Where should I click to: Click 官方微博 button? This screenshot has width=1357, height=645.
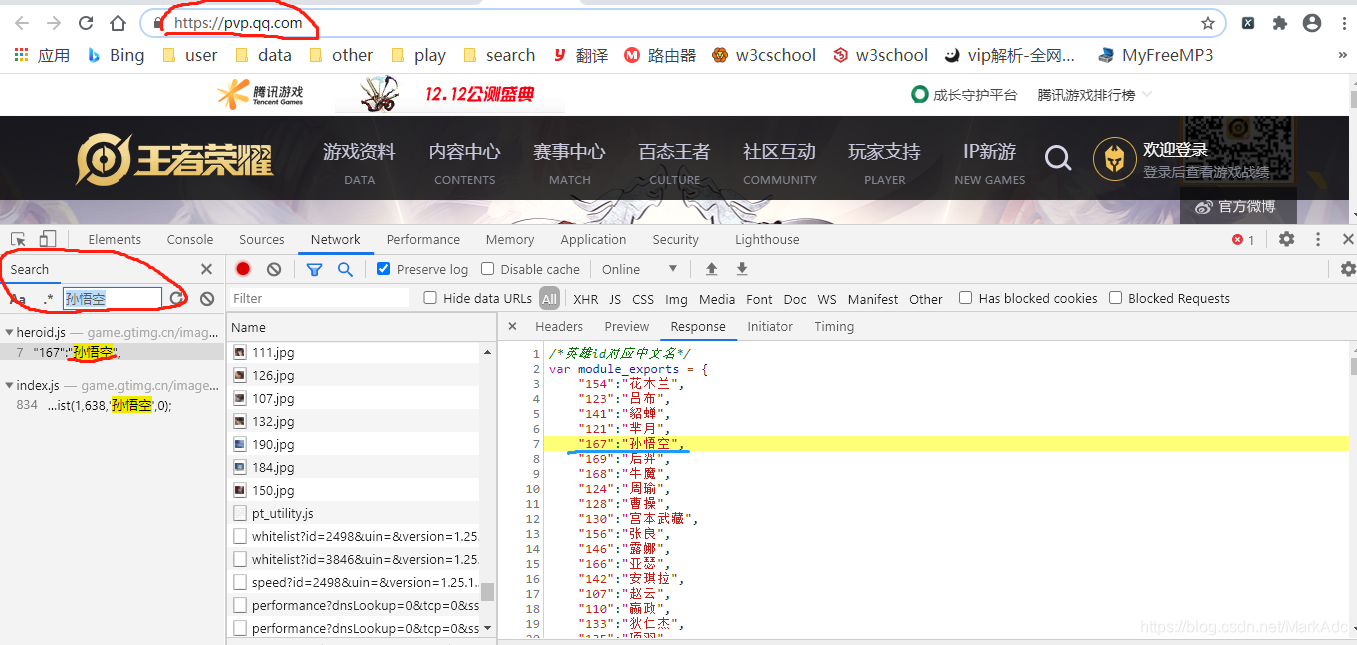click(x=1237, y=207)
